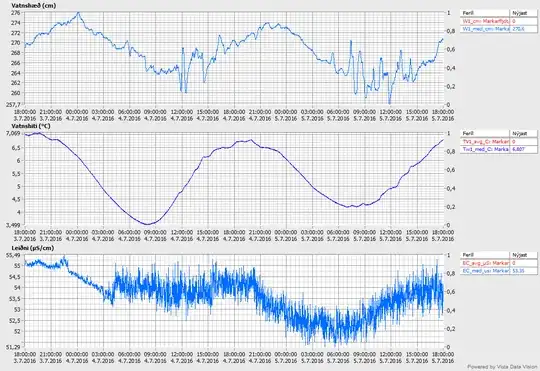Viewport: 540px width, 371px height.
Task: Click the Powered by Vista Data Vision link
Action: click(x=502, y=367)
